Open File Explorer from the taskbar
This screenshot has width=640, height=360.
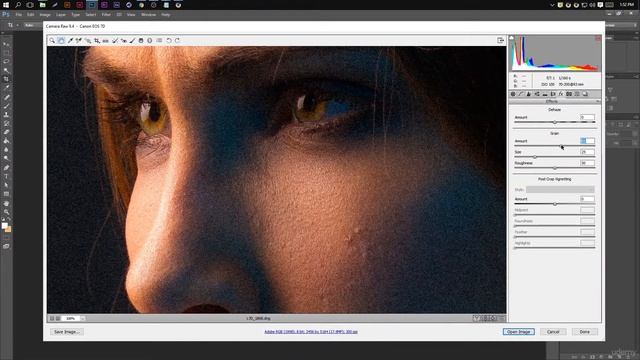[x=42, y=5]
